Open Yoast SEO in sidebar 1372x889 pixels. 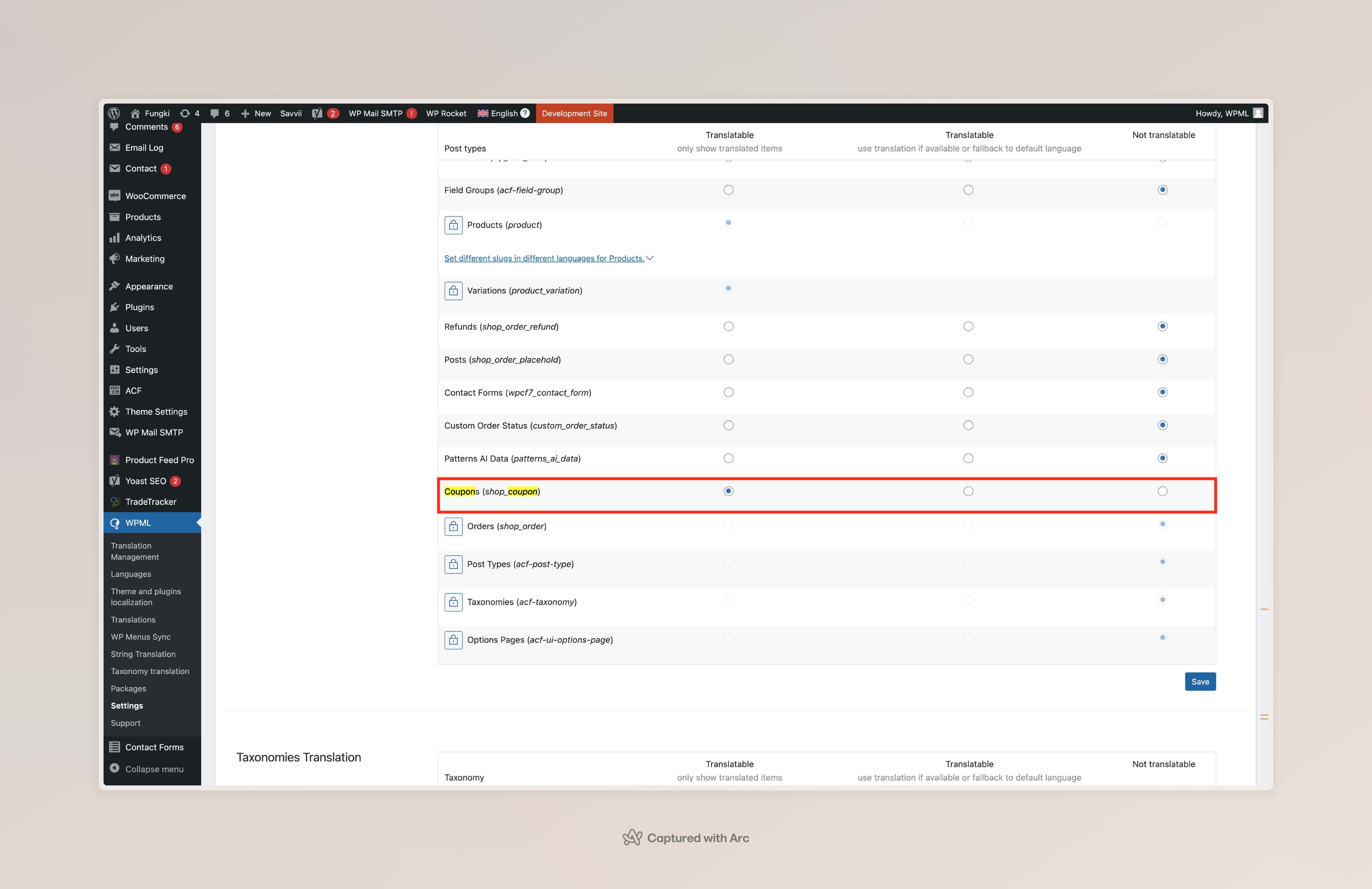tap(152, 481)
